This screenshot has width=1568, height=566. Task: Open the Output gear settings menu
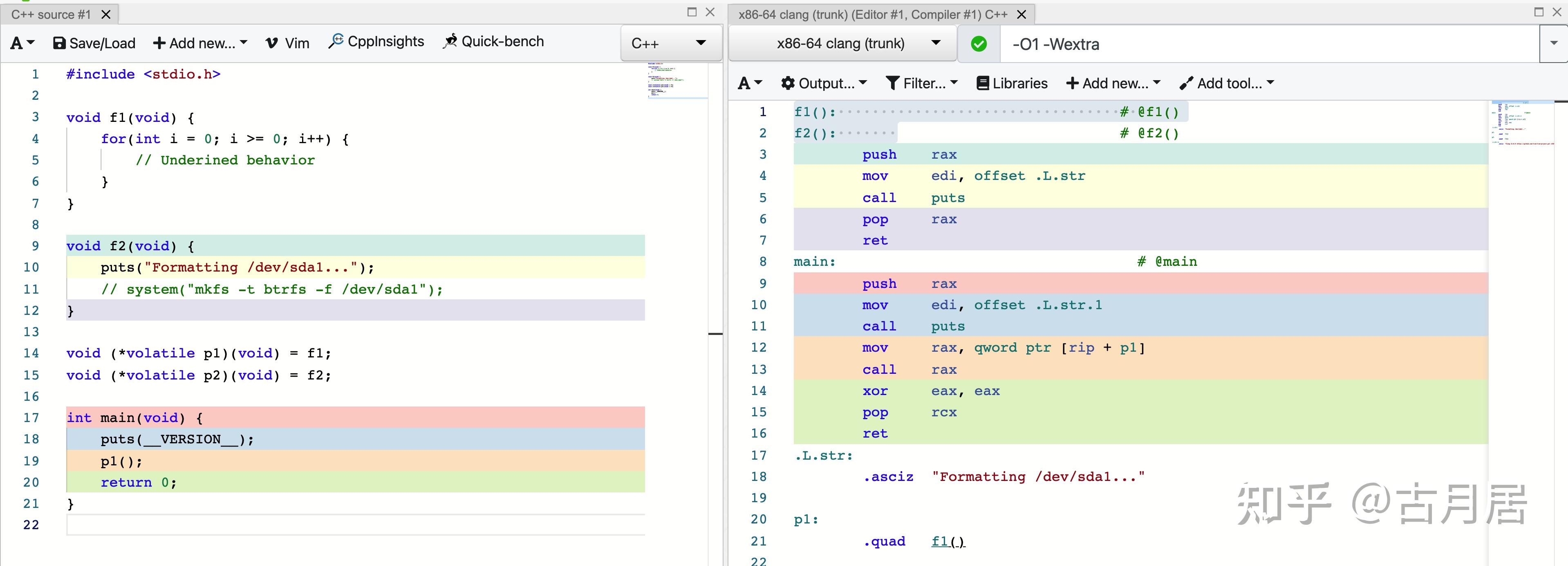coord(824,83)
